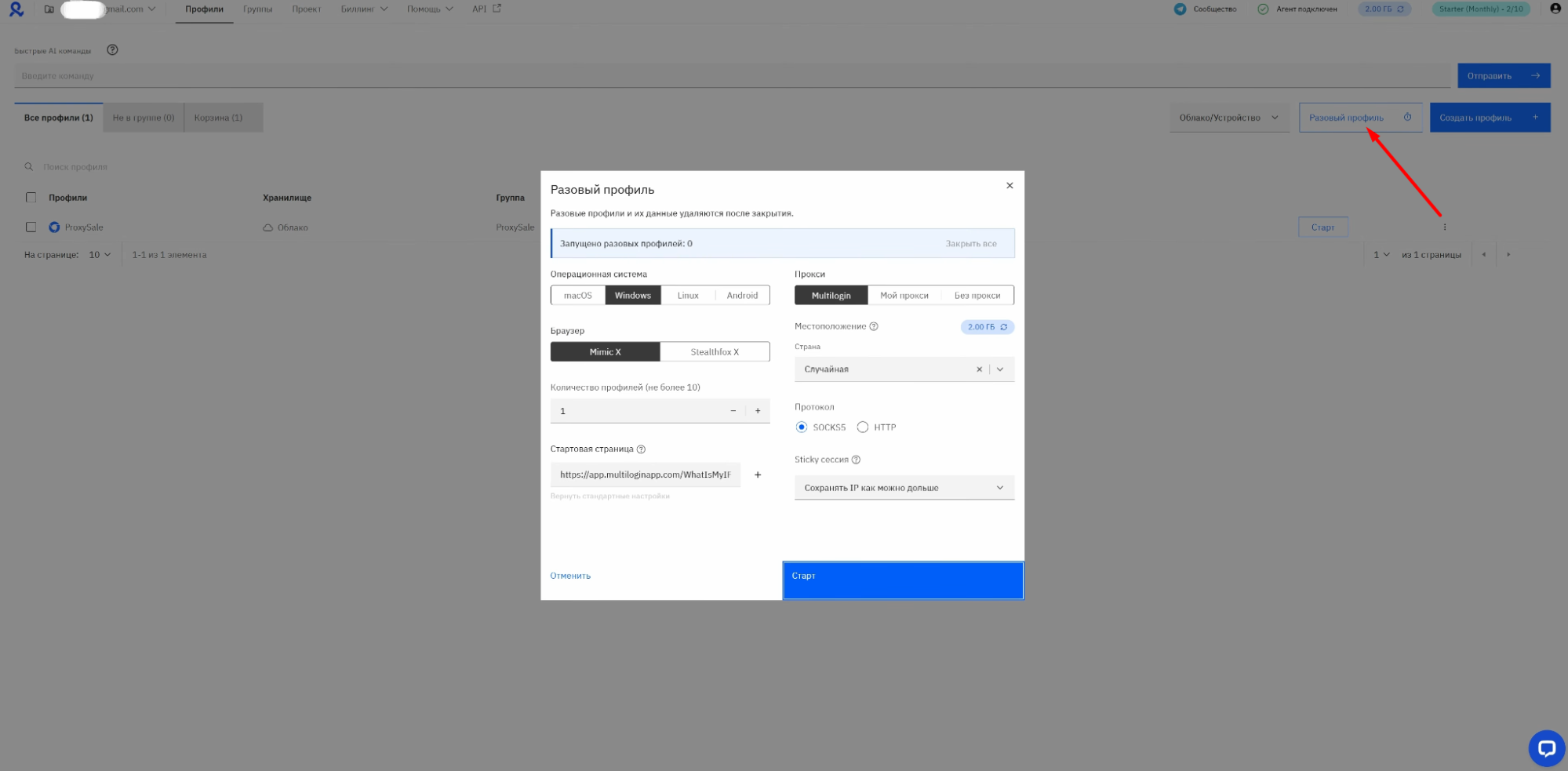This screenshot has height=771, width=1568.
Task: Choose macOS as the operating system
Action: point(578,296)
